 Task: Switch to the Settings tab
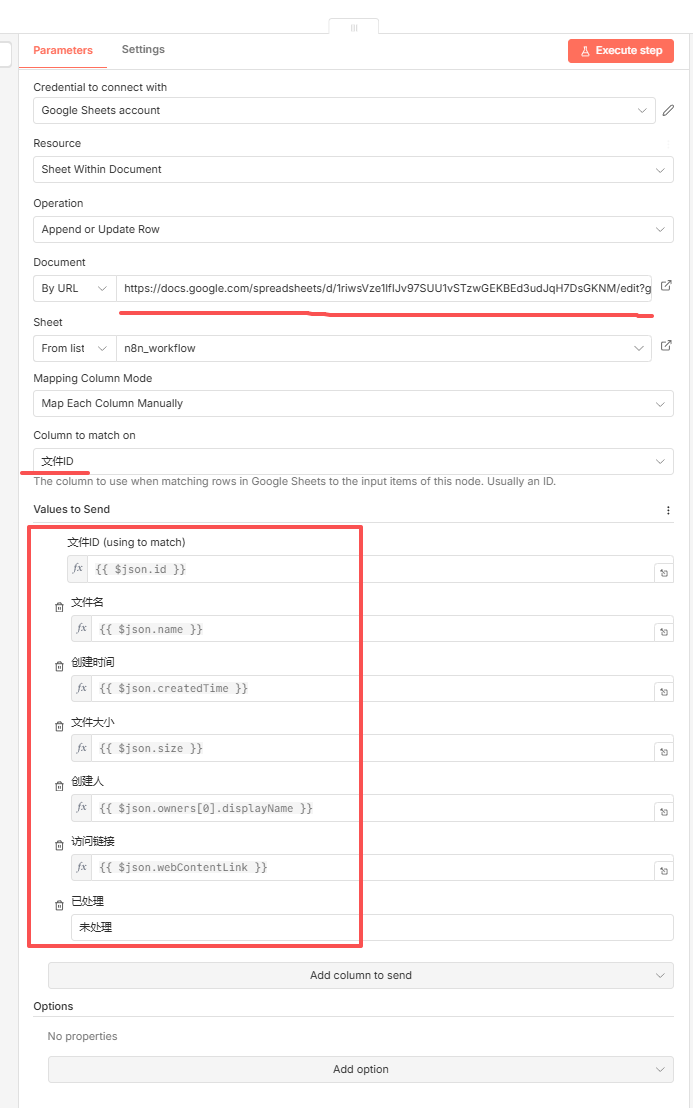[x=143, y=50]
